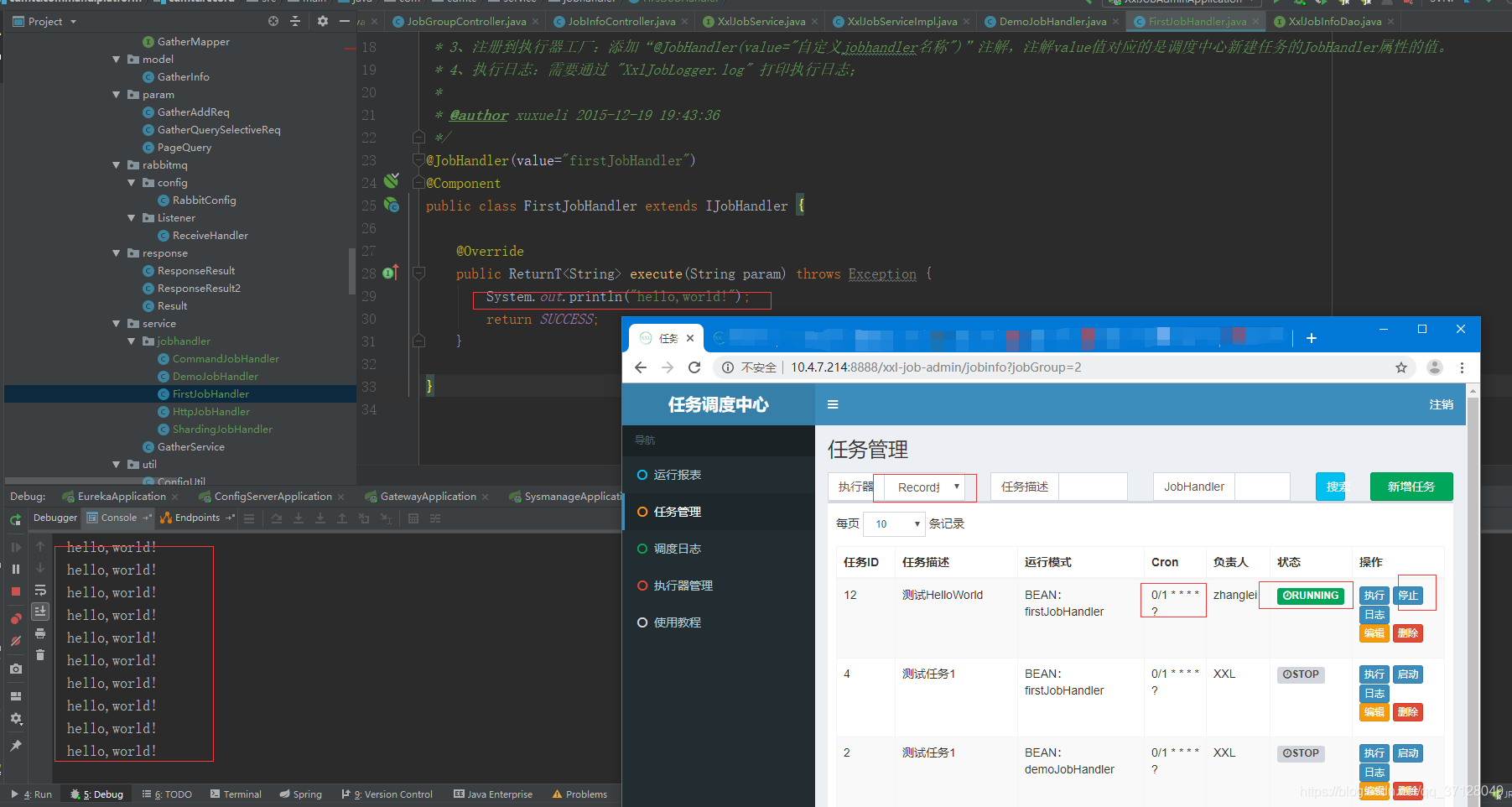Fold execute method at line 28
Viewport: 1512px width, 807px height.
pyautogui.click(x=419, y=273)
